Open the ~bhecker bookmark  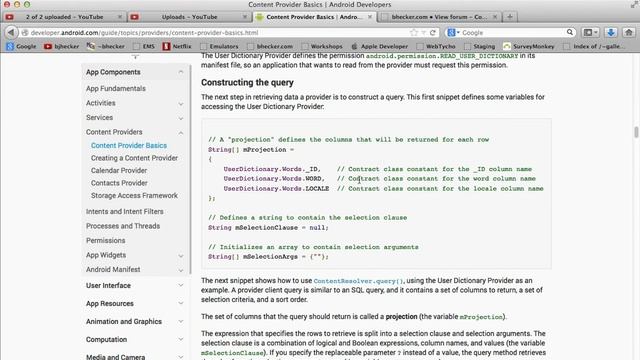click(x=106, y=47)
